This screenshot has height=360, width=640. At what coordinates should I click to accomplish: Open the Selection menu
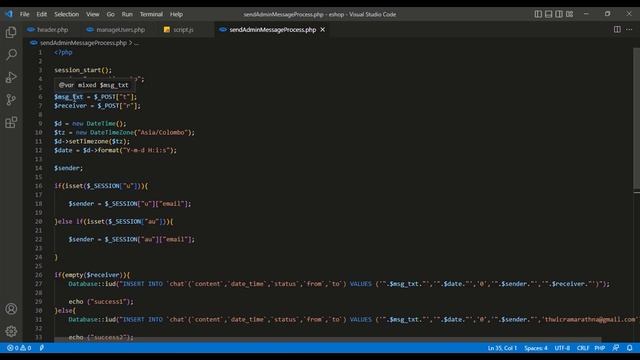coord(67,14)
